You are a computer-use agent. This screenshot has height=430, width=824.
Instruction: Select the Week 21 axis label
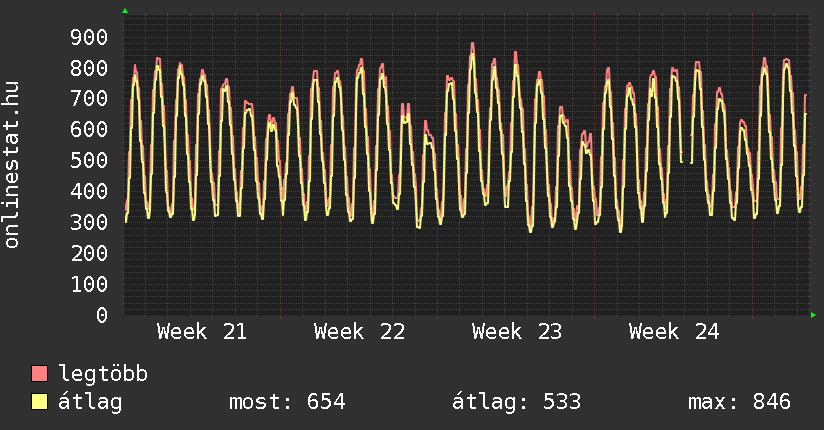point(202,332)
